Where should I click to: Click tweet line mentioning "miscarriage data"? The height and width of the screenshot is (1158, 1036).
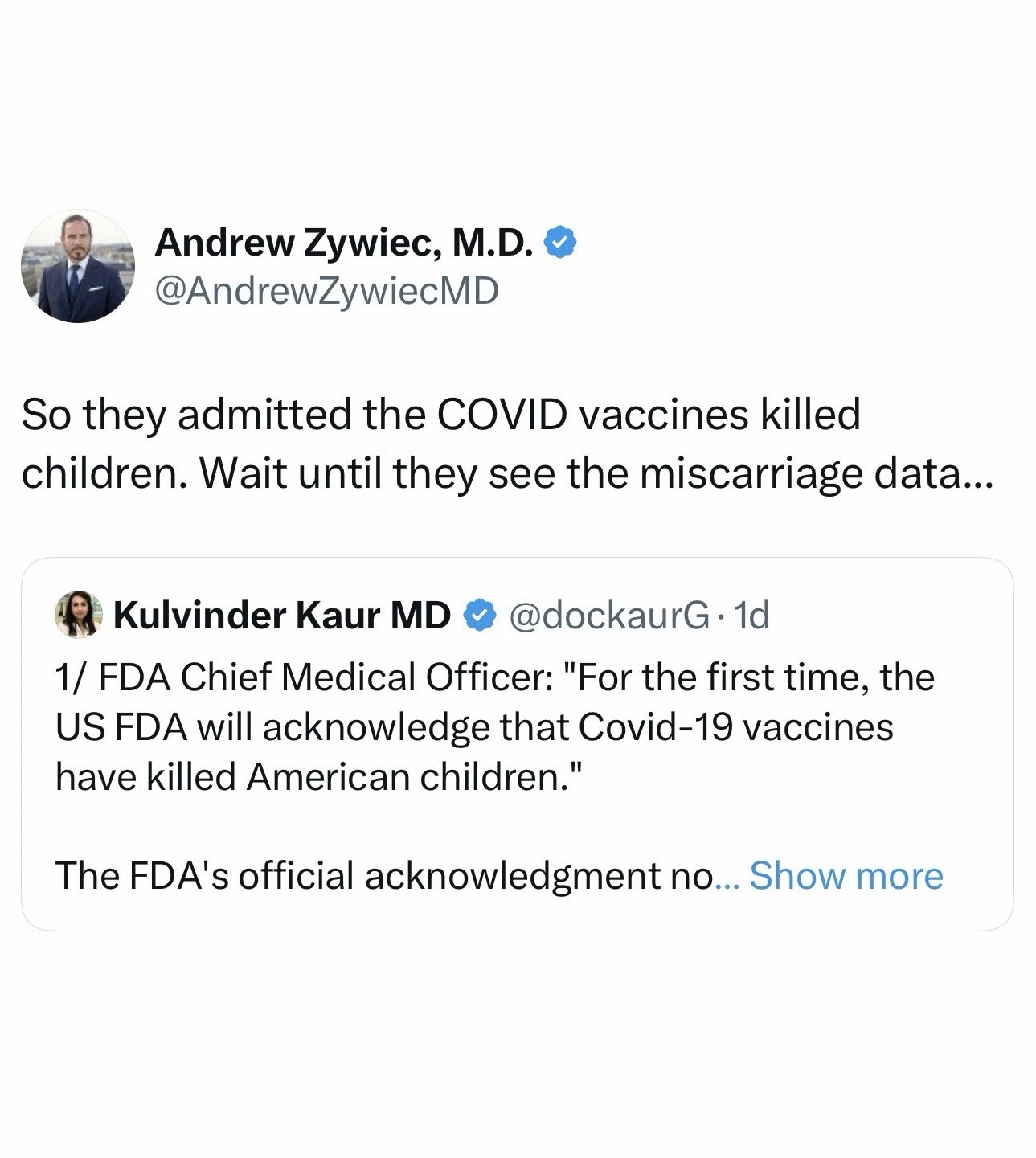pos(506,473)
